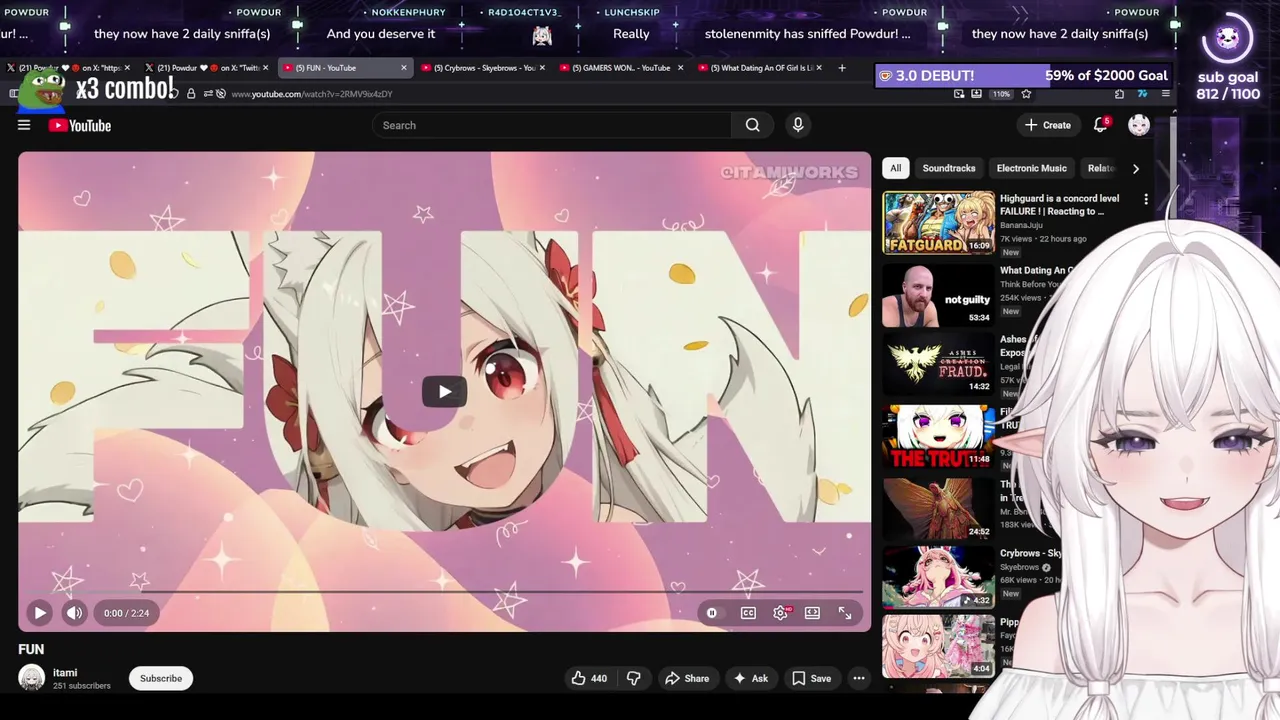This screenshot has width=1280, height=720.
Task: Open the 'not guilty' 53:34 video thumbnail
Action: pyautogui.click(x=938, y=295)
